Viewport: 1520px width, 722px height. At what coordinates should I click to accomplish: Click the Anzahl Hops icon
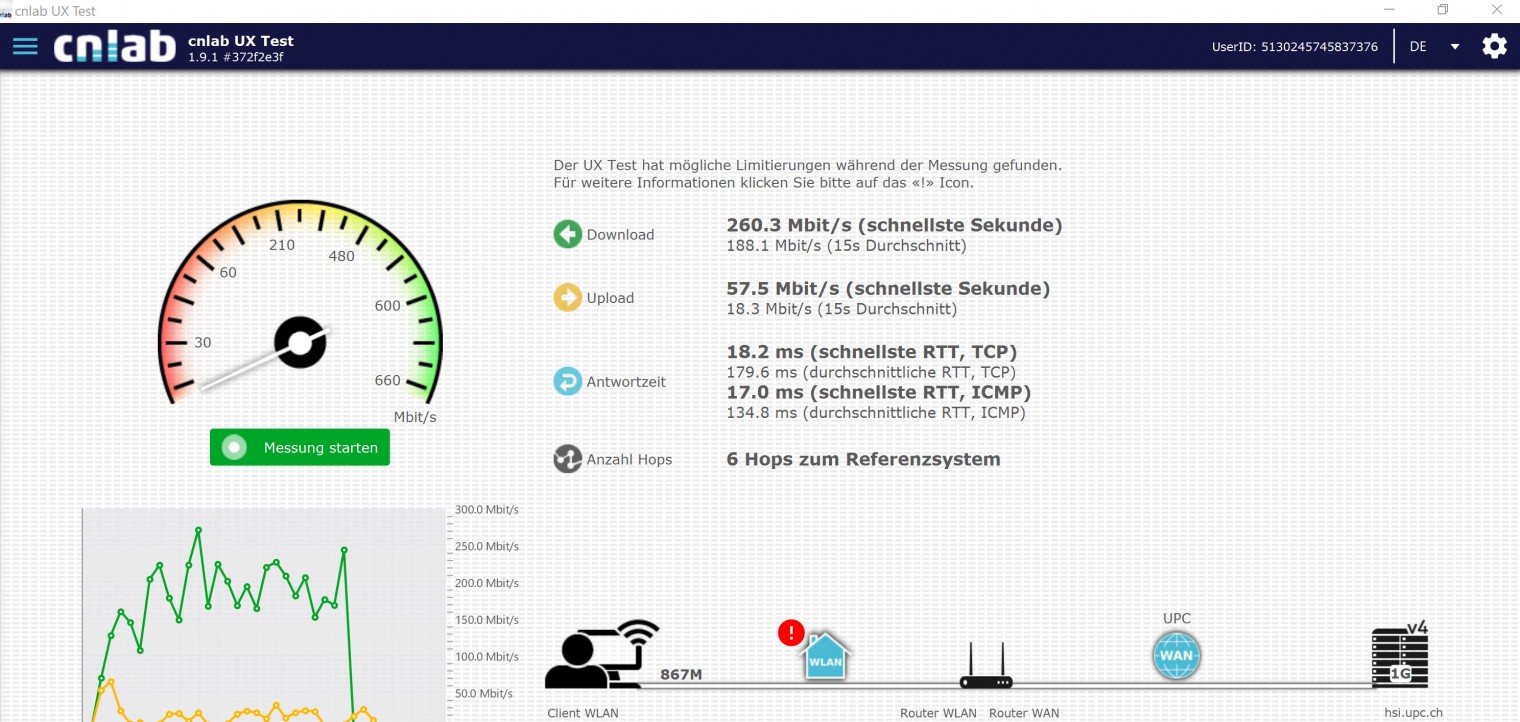tap(568, 459)
